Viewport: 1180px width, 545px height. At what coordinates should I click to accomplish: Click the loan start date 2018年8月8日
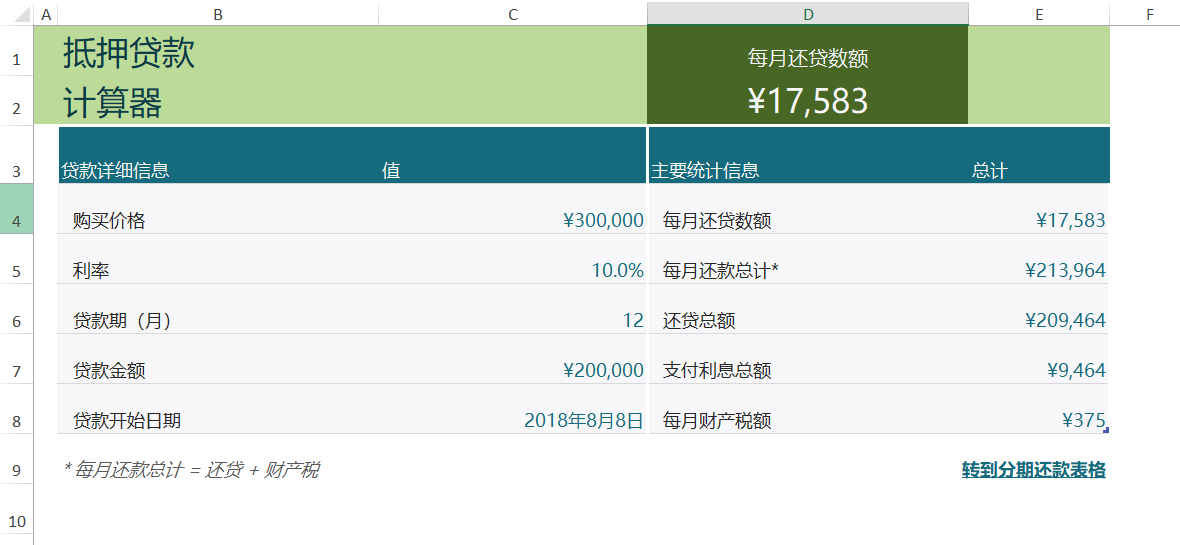coord(583,421)
